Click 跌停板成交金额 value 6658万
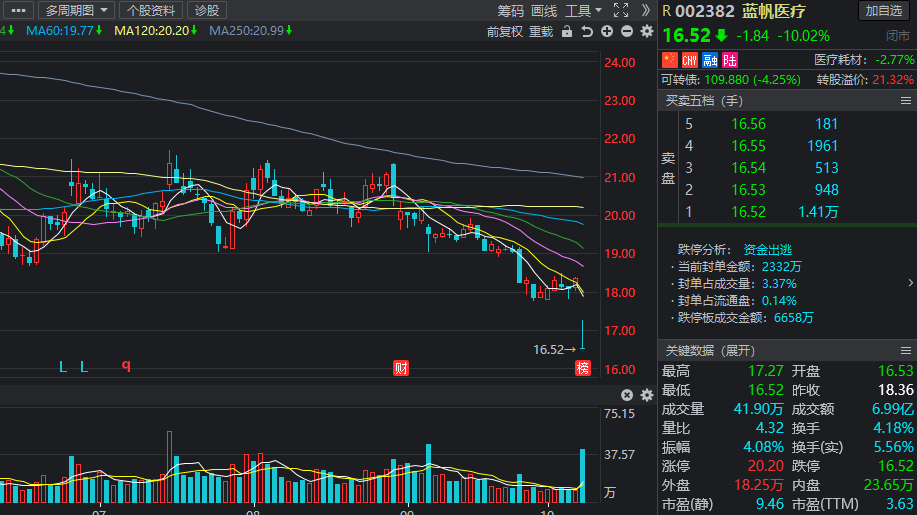The width and height of the screenshot is (917, 515). [794, 318]
